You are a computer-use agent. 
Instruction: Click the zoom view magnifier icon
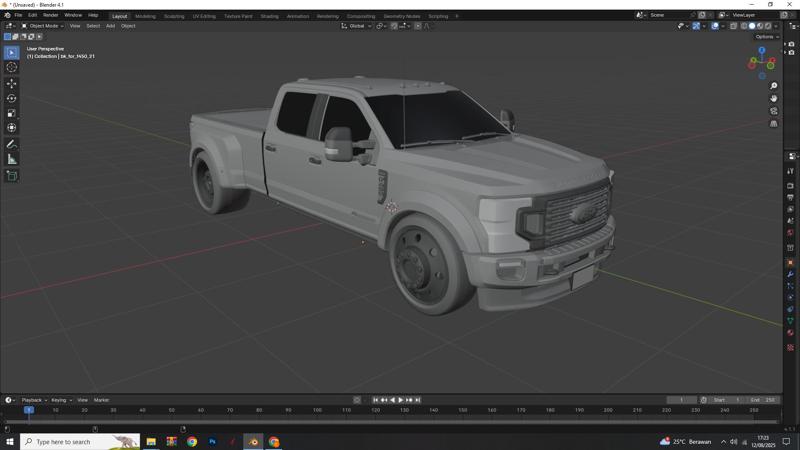[x=773, y=86]
